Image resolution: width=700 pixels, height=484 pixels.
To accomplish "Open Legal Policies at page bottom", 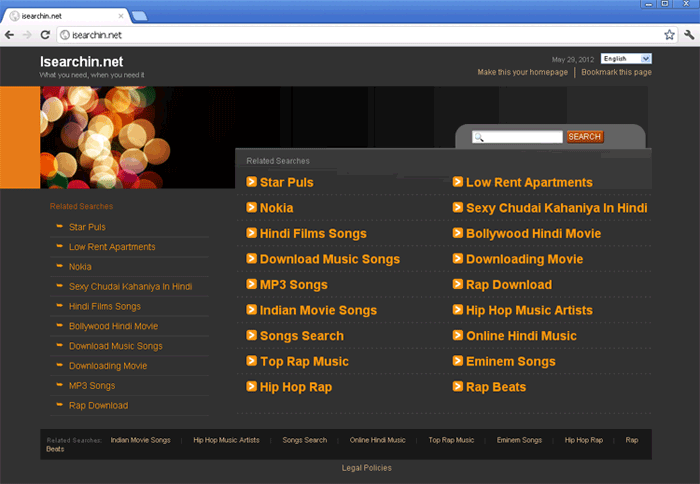I will (x=366, y=468).
